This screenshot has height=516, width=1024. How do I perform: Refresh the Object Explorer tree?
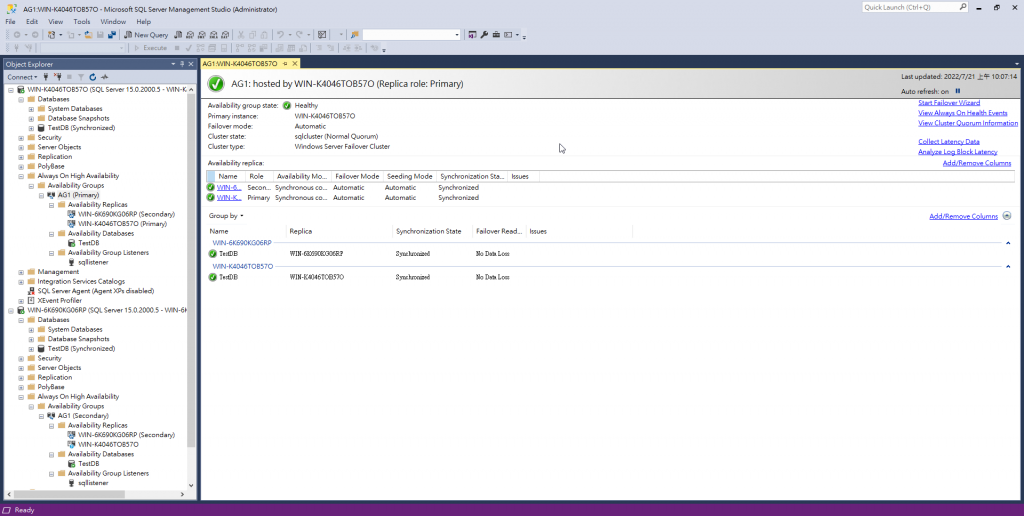pyautogui.click(x=93, y=77)
